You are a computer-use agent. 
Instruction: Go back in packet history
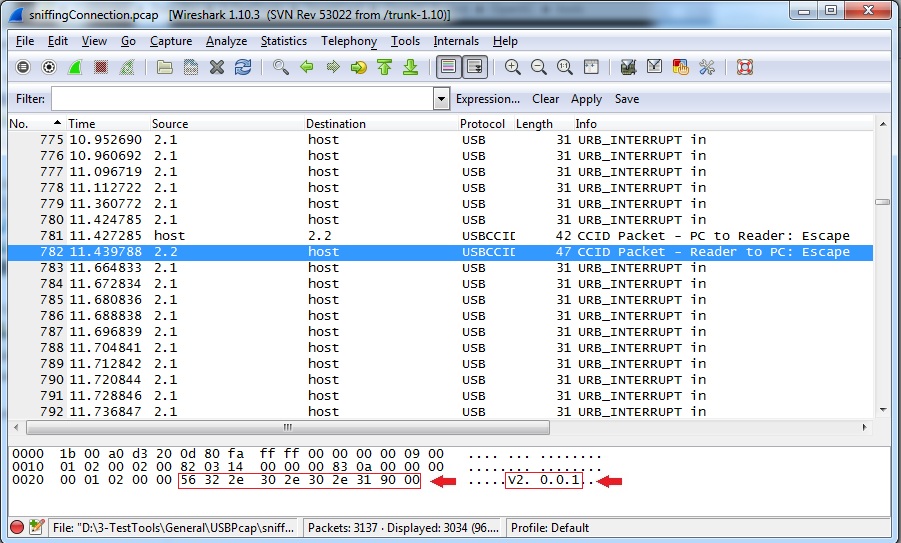pos(307,67)
